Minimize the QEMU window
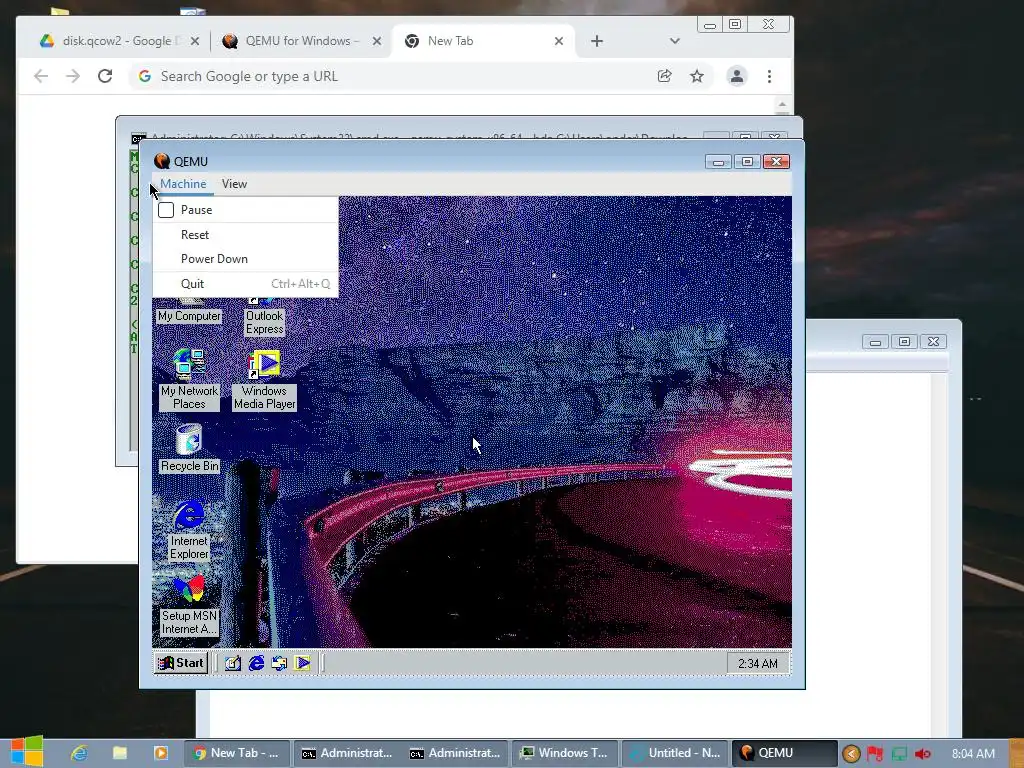Image resolution: width=1024 pixels, height=768 pixels. point(718,162)
